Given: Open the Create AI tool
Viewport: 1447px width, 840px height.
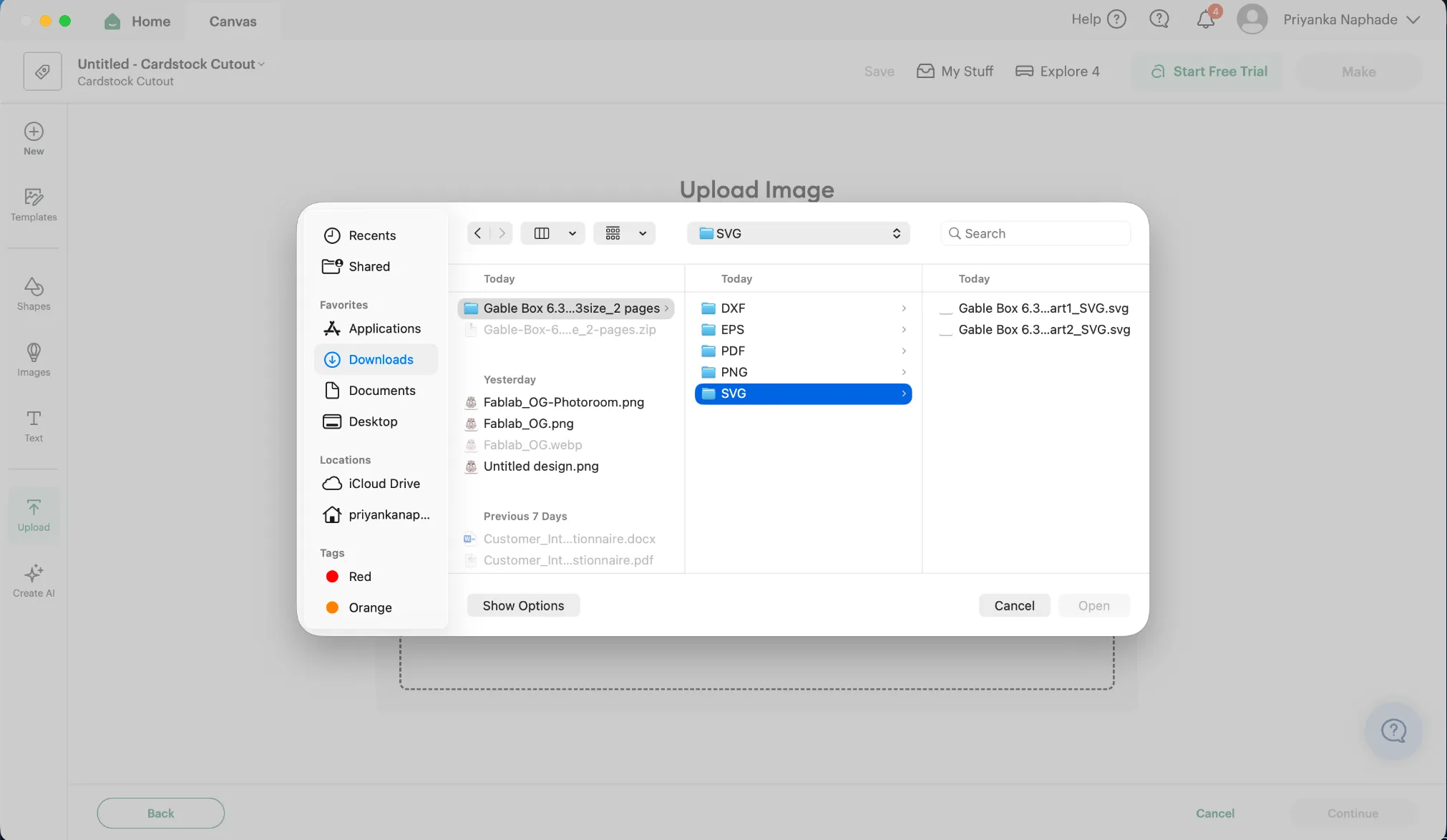Looking at the screenshot, I should point(34,581).
